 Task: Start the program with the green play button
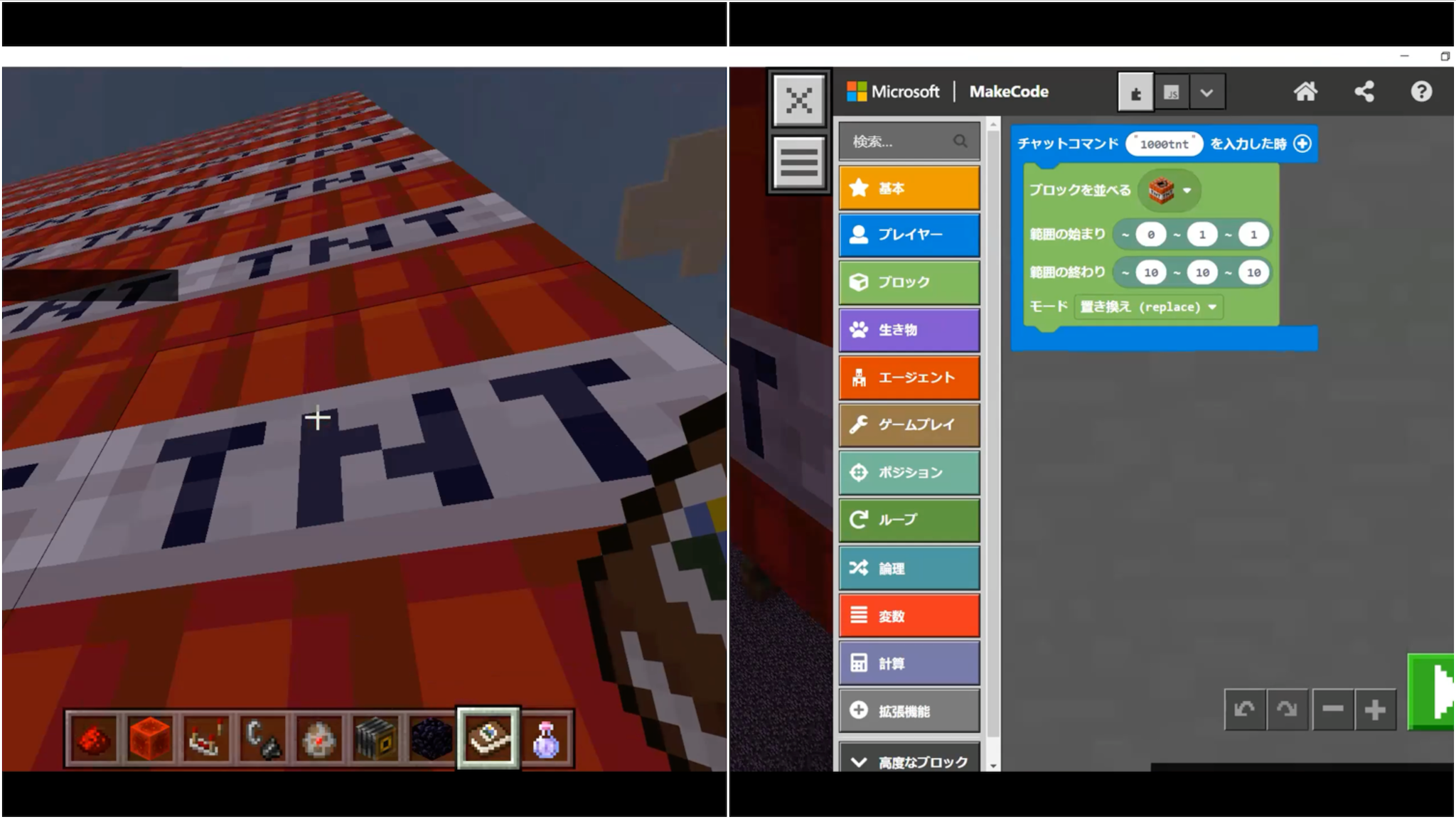pos(1431,692)
